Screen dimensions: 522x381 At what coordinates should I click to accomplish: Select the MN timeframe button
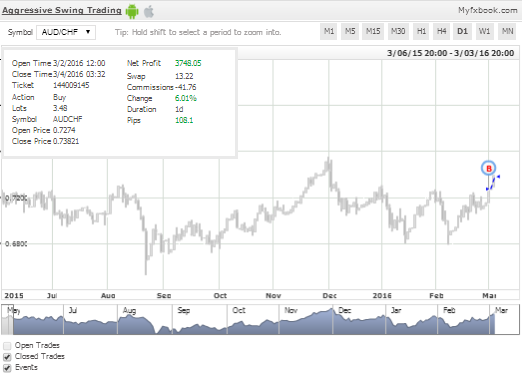pos(507,32)
